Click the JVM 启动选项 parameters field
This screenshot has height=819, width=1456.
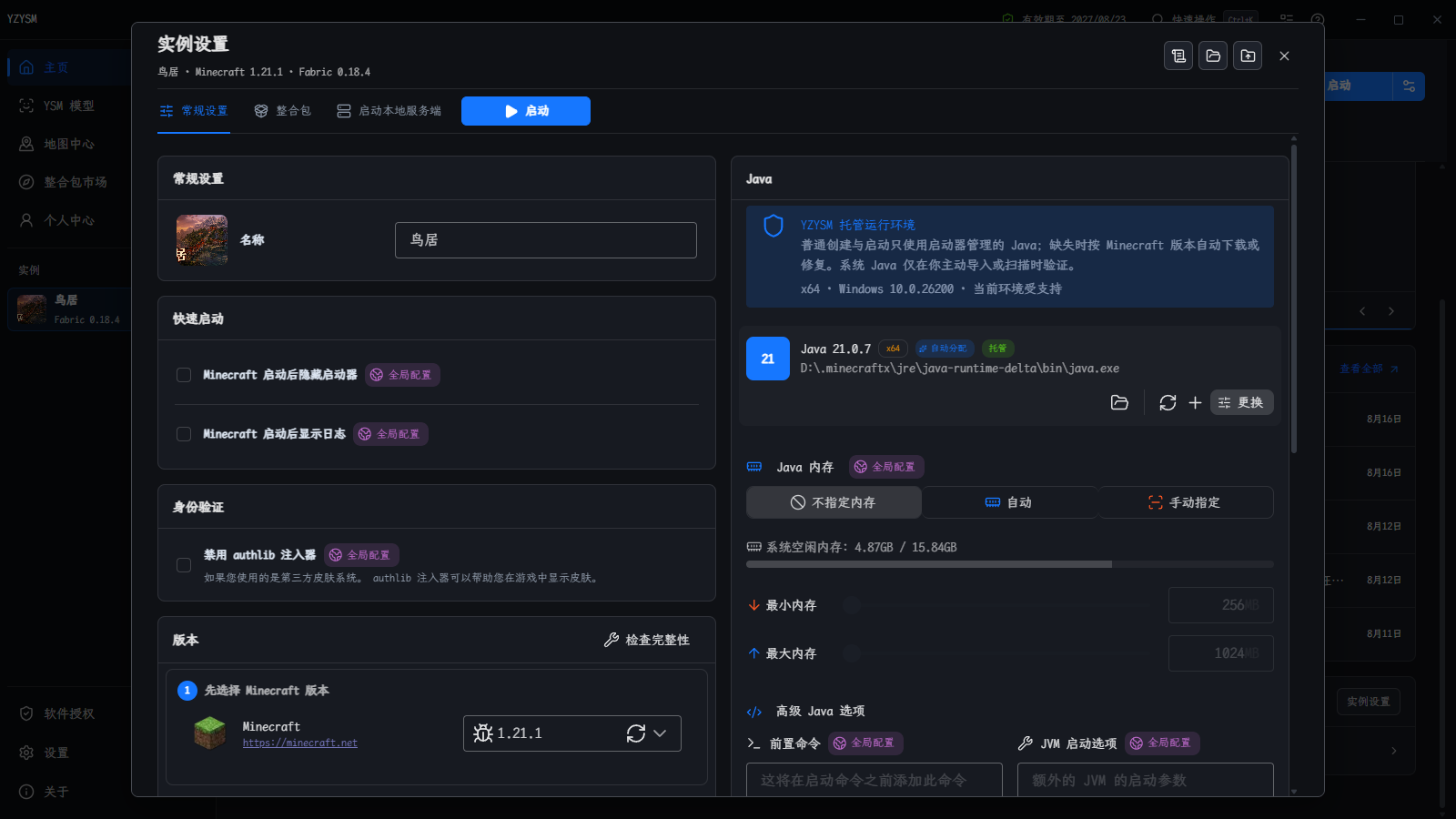tap(1146, 780)
